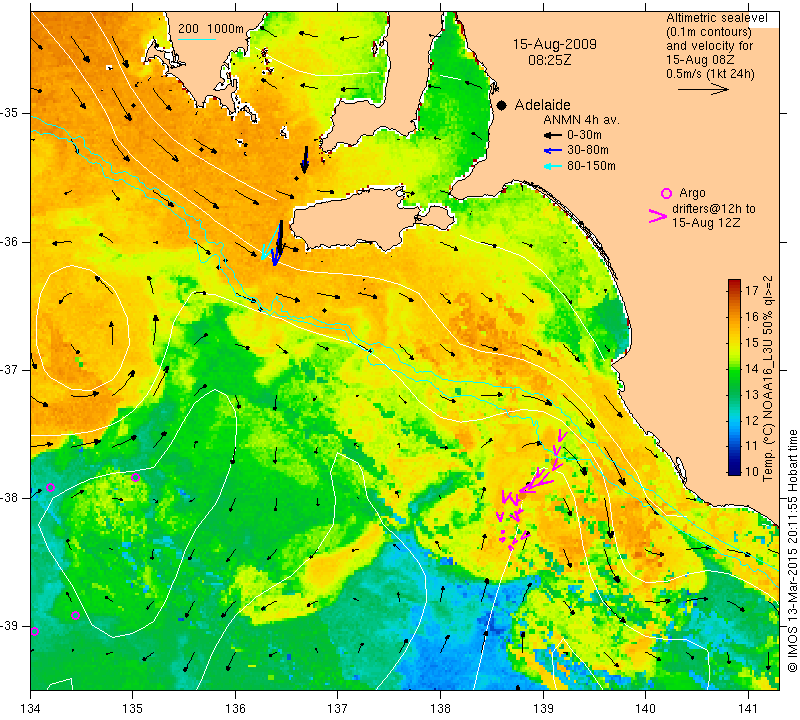The width and height of the screenshot is (800, 720).
Task: Select the 'drifters@12h to' legend text
Action: click(x=714, y=209)
